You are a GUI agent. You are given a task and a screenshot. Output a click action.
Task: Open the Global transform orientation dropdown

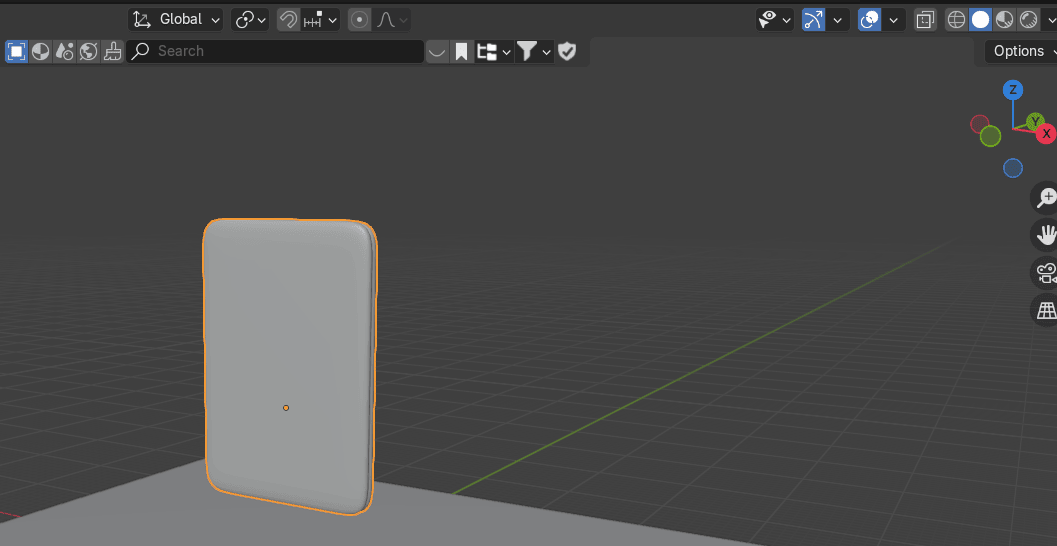(x=175, y=19)
